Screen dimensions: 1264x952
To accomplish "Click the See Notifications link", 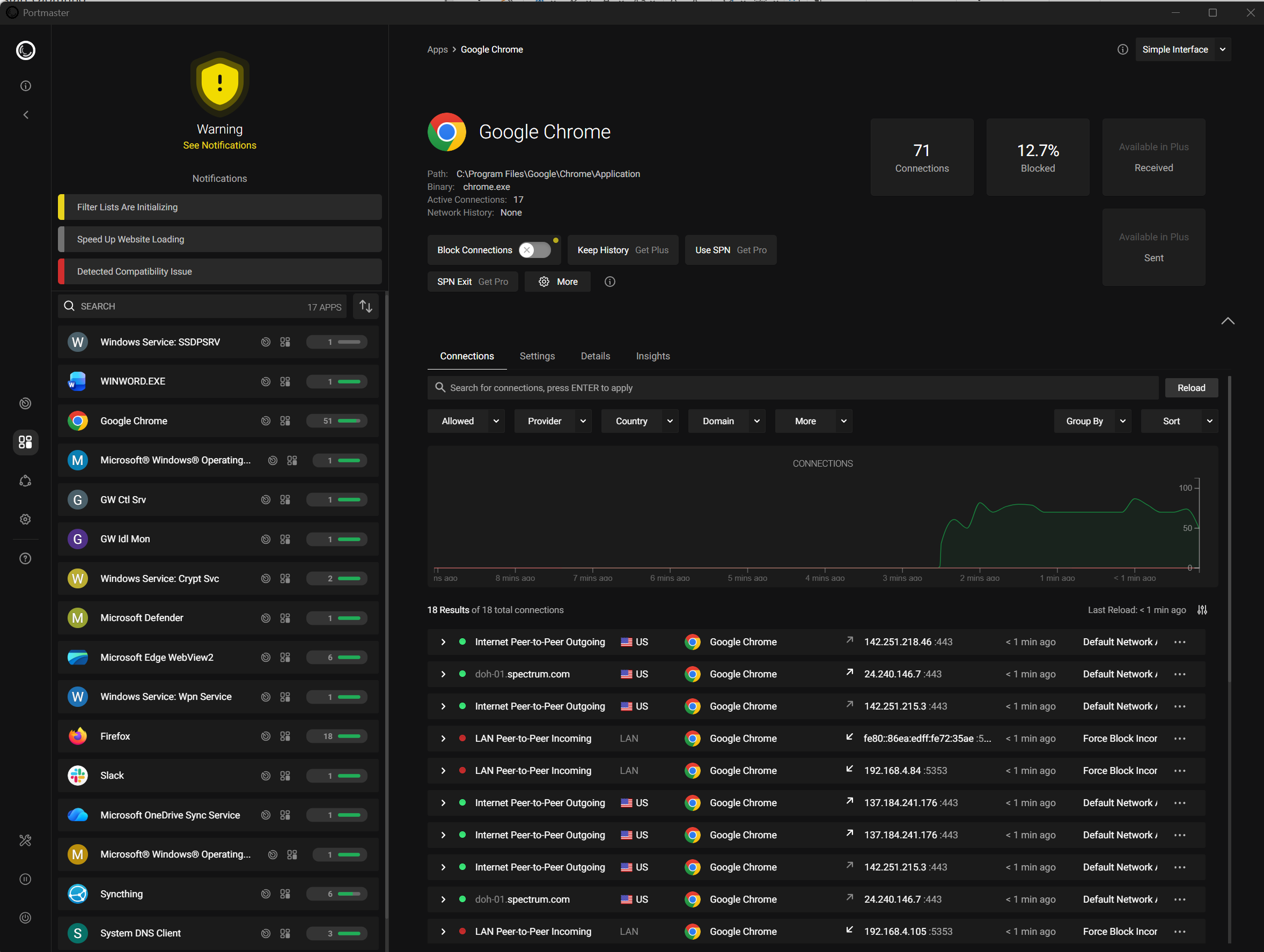I will tap(219, 145).
